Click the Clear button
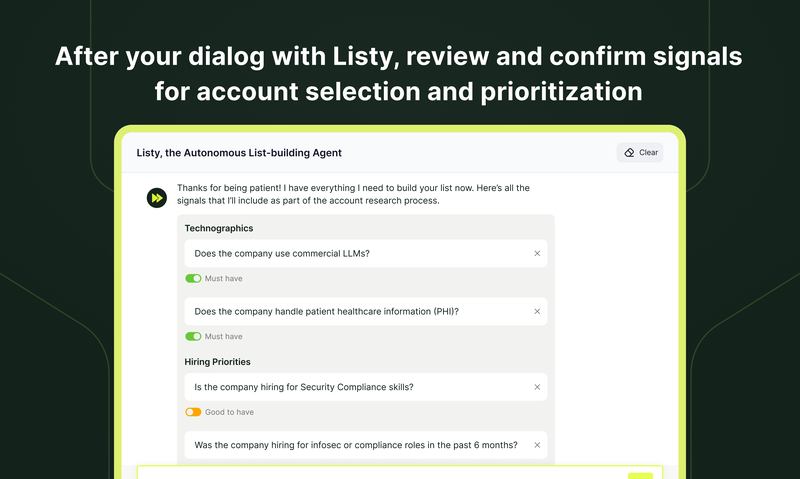The width and height of the screenshot is (800, 479). [640, 153]
